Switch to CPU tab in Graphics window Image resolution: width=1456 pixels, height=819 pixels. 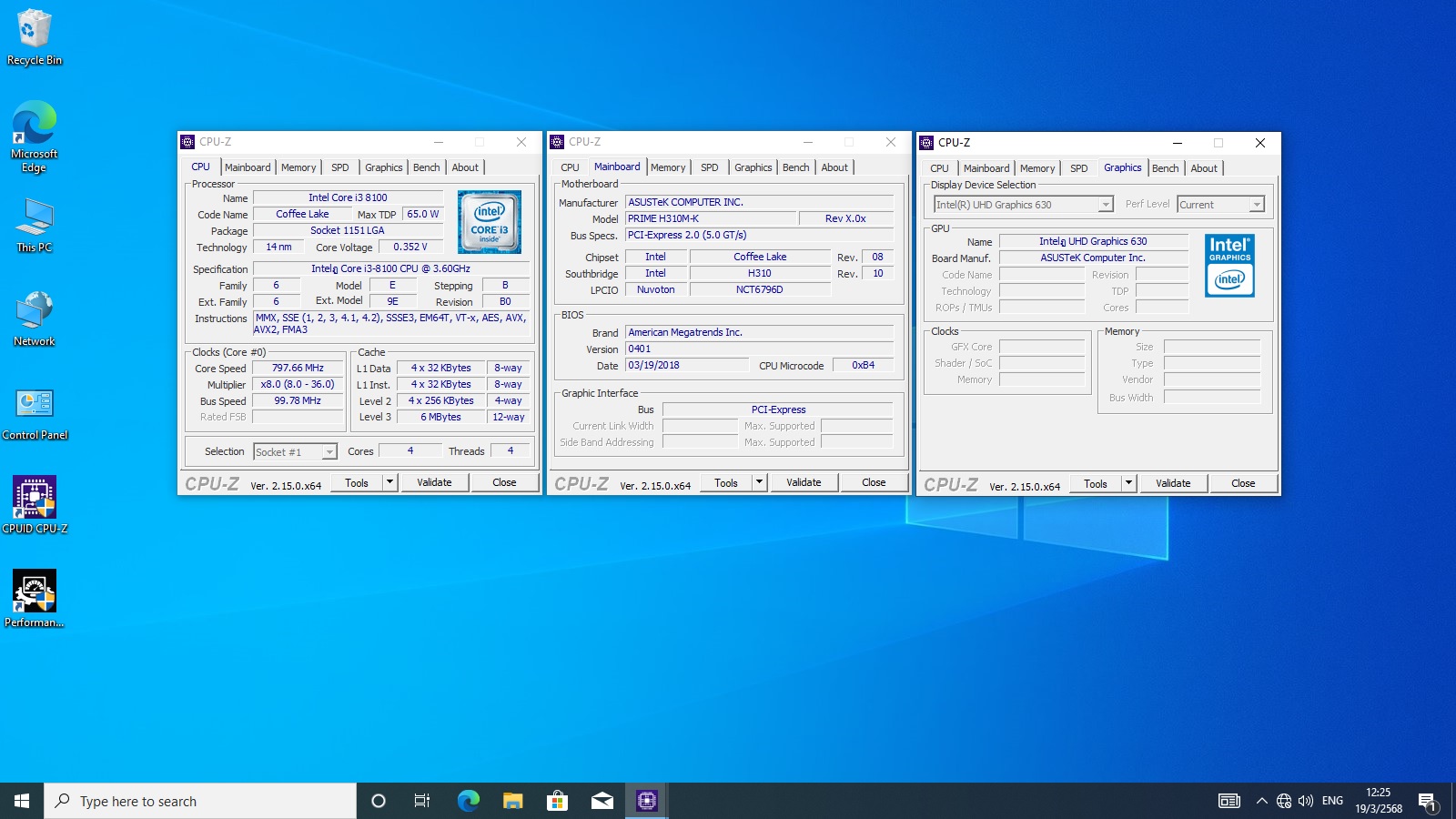click(939, 168)
